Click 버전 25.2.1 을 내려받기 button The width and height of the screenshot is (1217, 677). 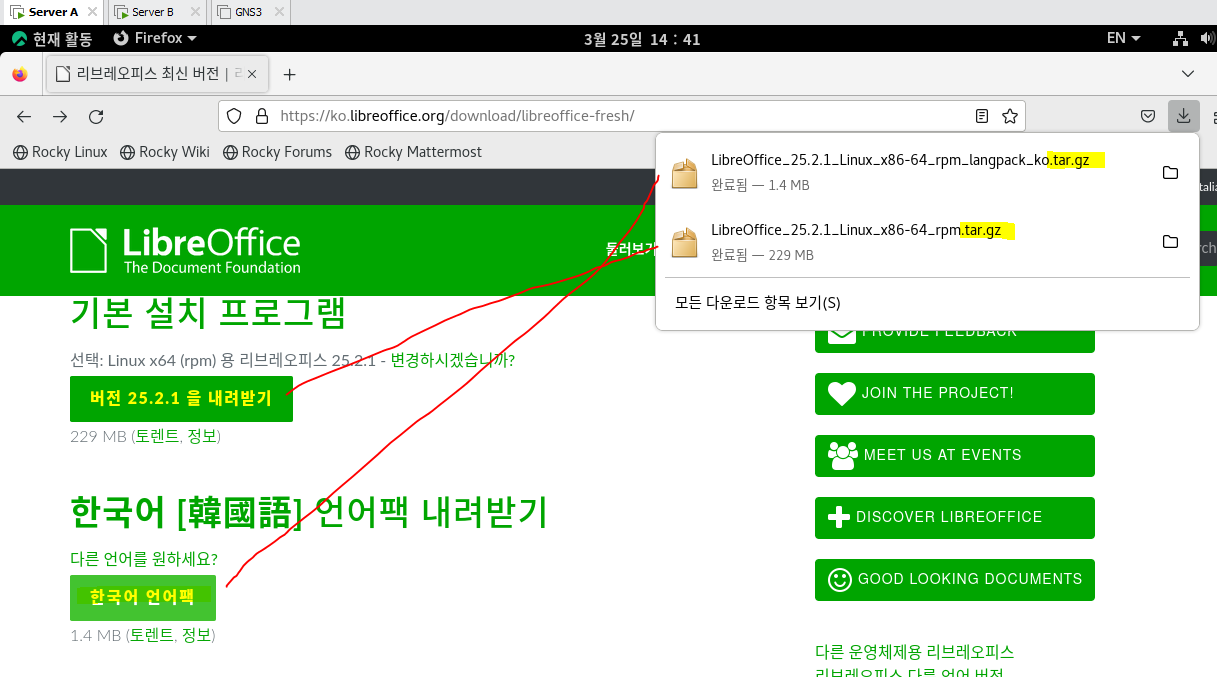181,398
